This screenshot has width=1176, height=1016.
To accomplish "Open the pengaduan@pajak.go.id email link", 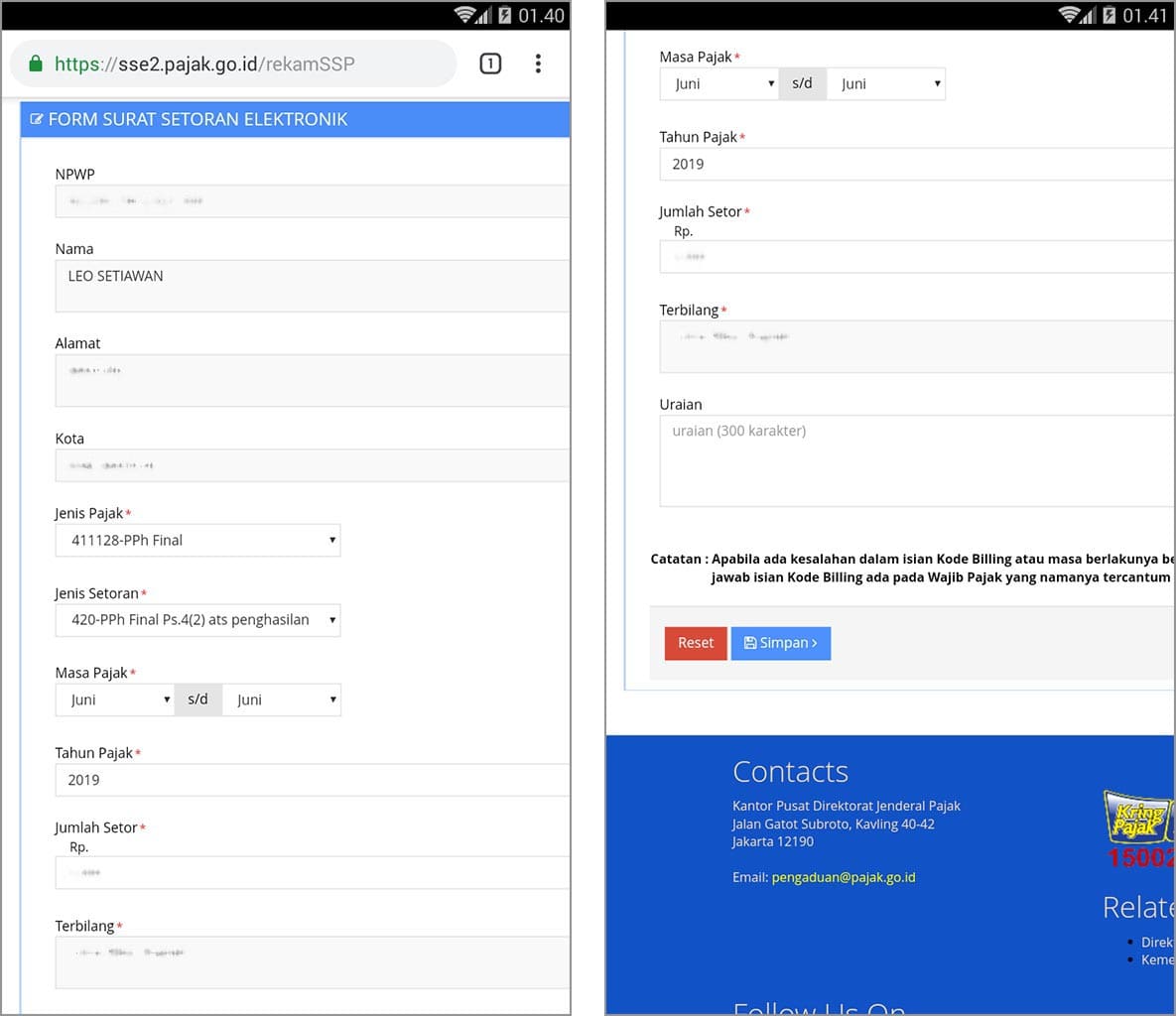I will 843,877.
